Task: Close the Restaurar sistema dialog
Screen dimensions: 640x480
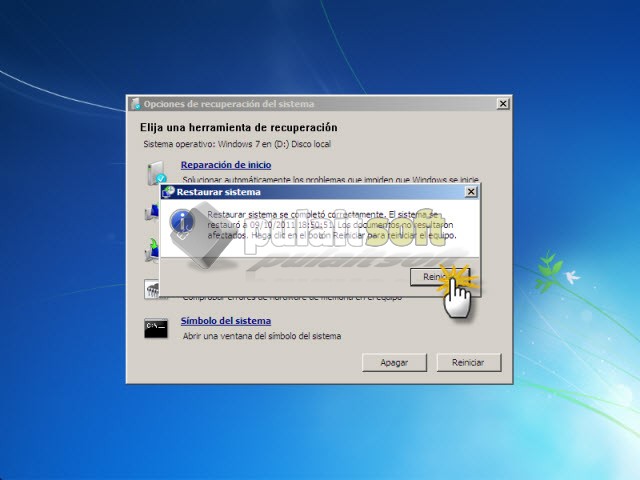Action: click(471, 191)
